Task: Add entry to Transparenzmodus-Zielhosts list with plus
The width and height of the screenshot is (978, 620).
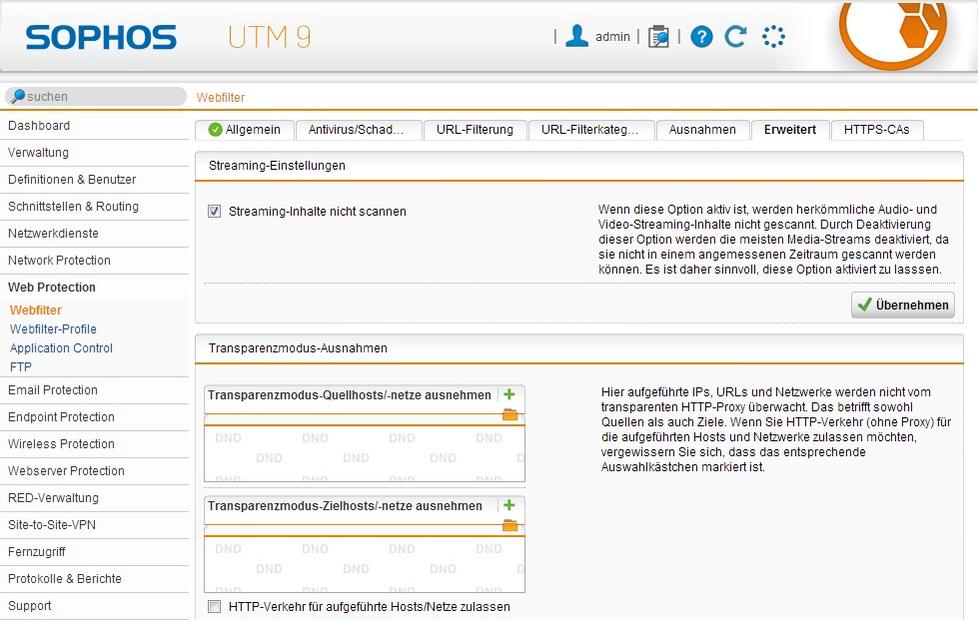Action: 509,505
